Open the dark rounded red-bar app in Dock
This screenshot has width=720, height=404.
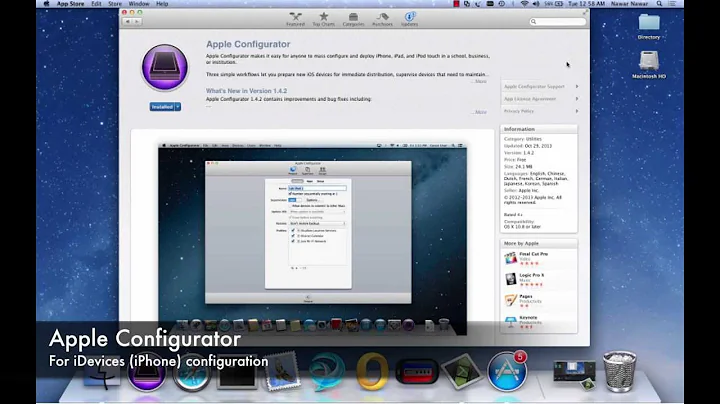tap(417, 372)
